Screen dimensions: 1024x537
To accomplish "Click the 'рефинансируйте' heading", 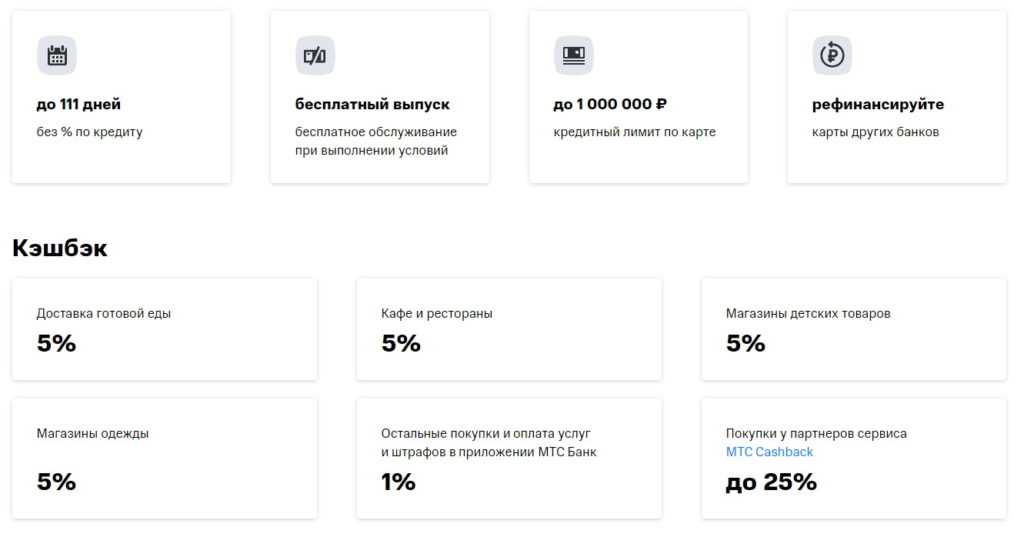I will (878, 104).
